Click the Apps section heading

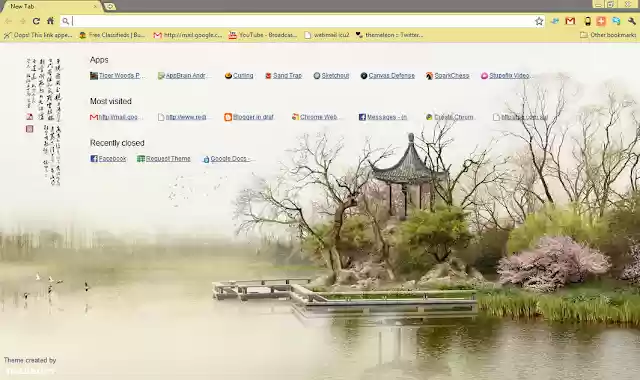click(99, 60)
